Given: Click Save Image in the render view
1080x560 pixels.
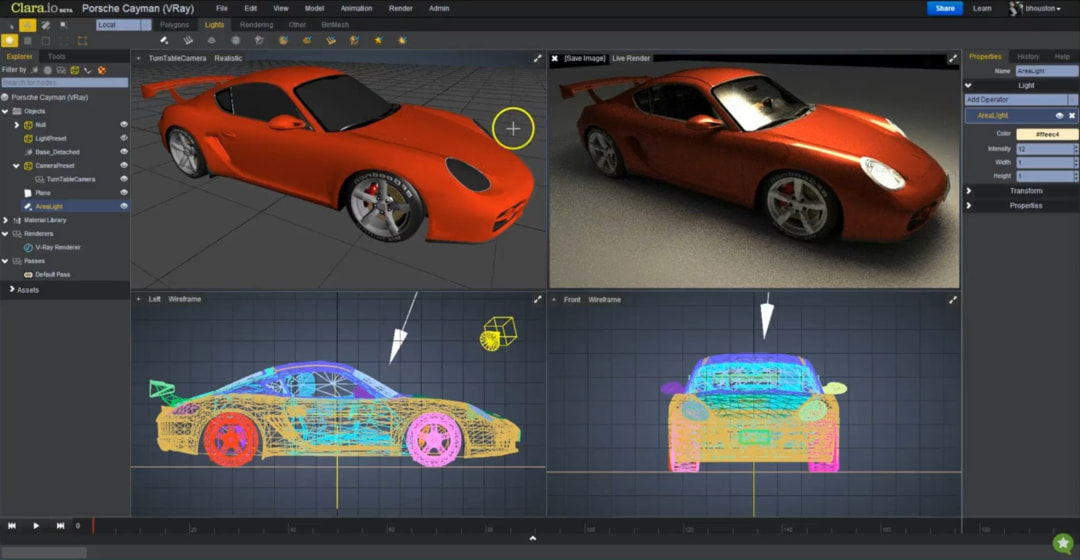Looking at the screenshot, I should (x=585, y=59).
